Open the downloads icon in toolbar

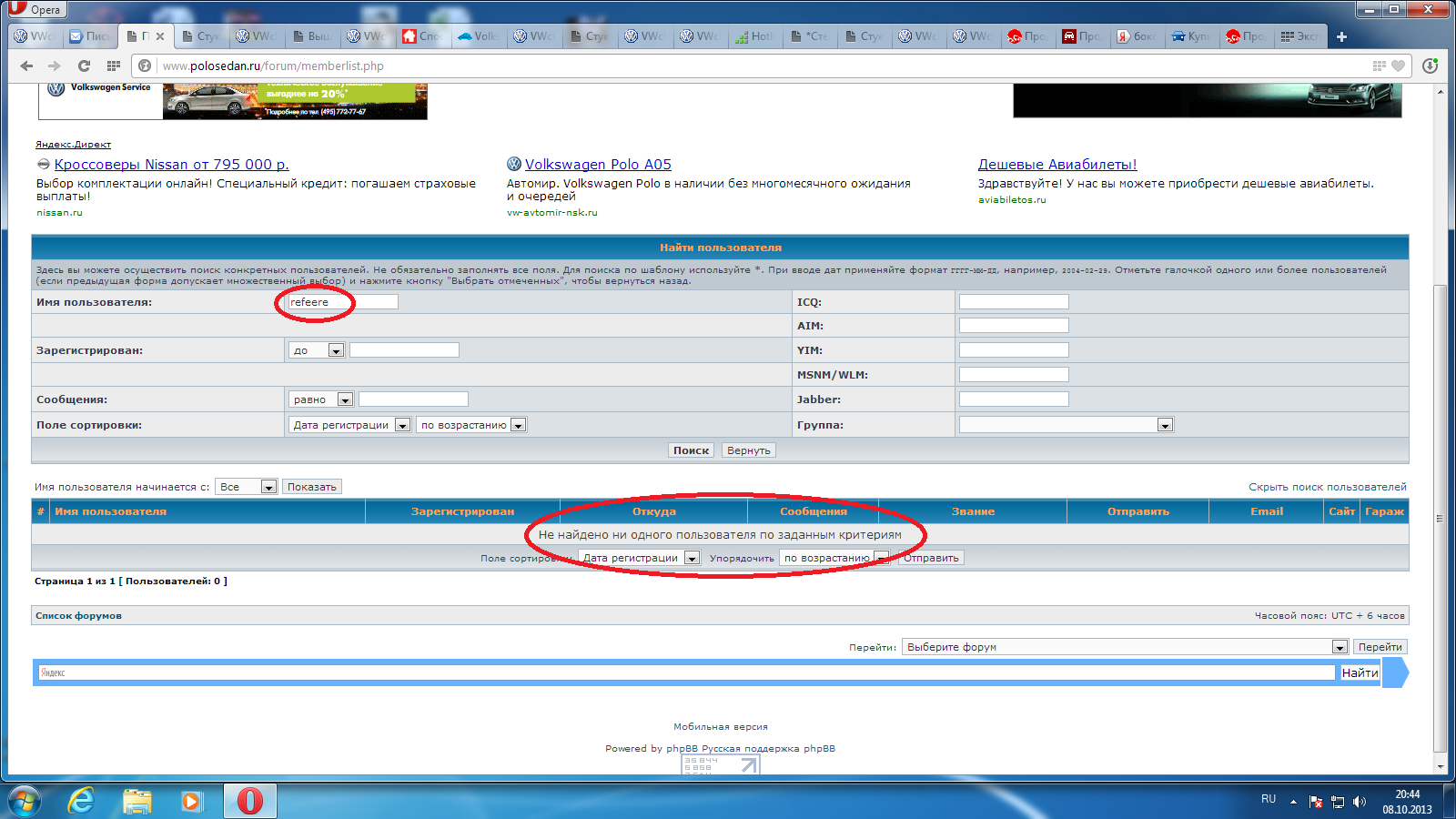coord(1430,66)
